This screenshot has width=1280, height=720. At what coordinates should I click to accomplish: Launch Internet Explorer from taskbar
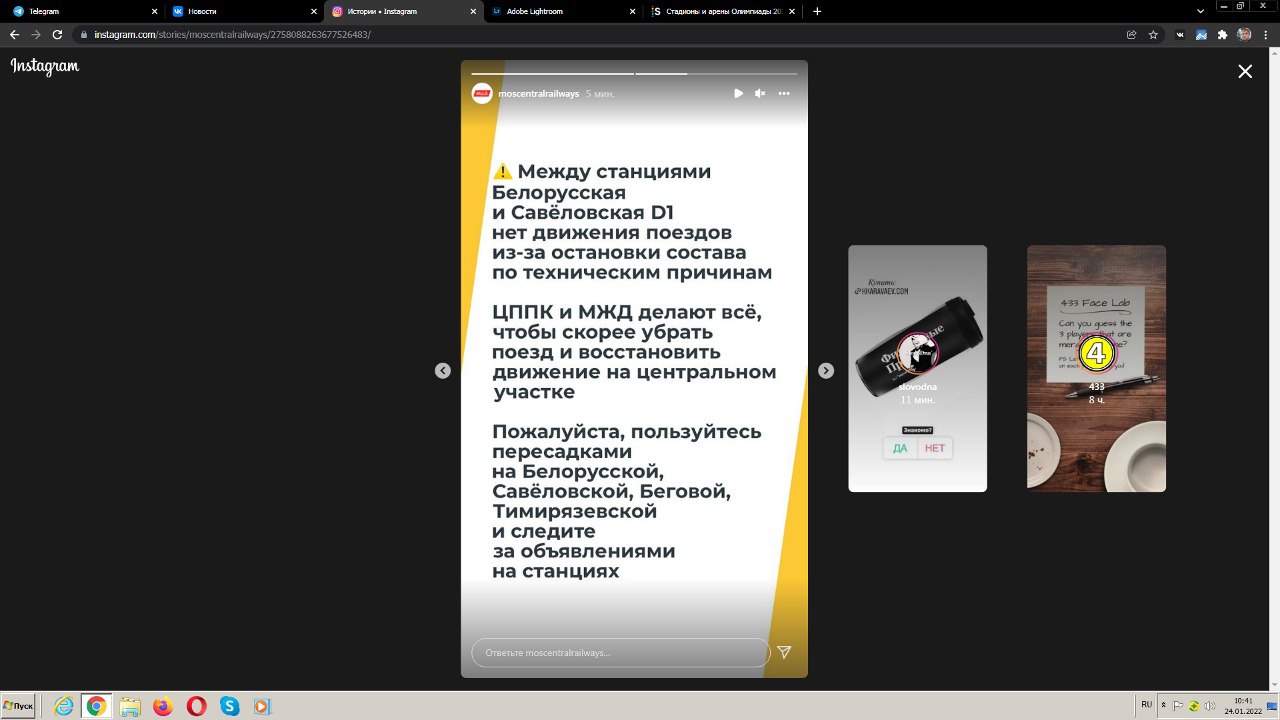pos(63,706)
